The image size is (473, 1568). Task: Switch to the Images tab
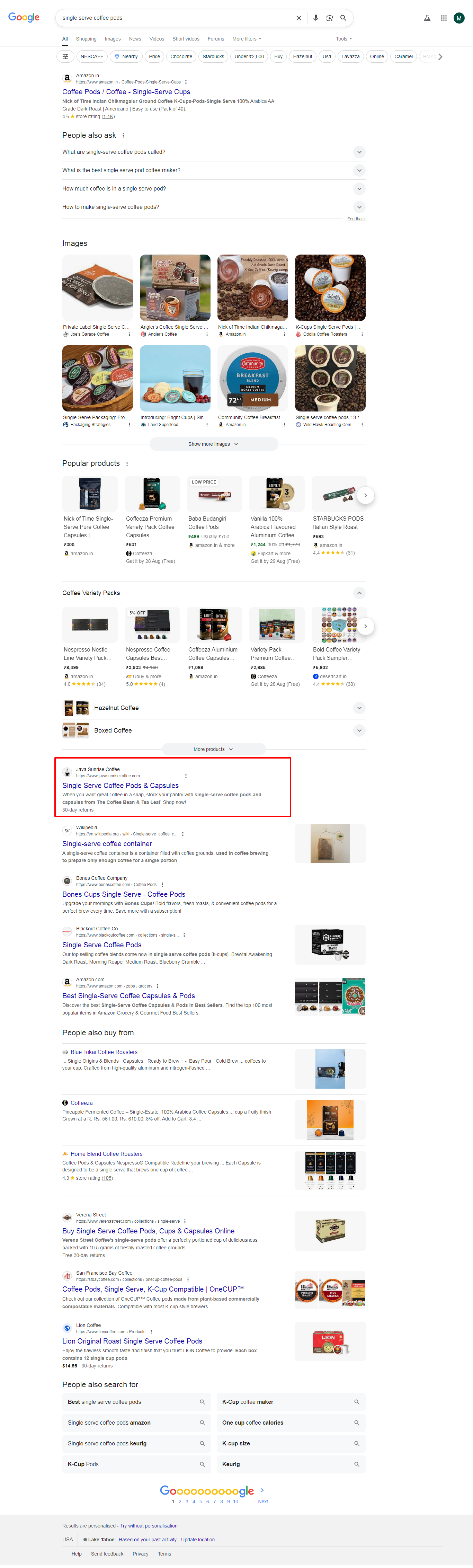[x=113, y=39]
